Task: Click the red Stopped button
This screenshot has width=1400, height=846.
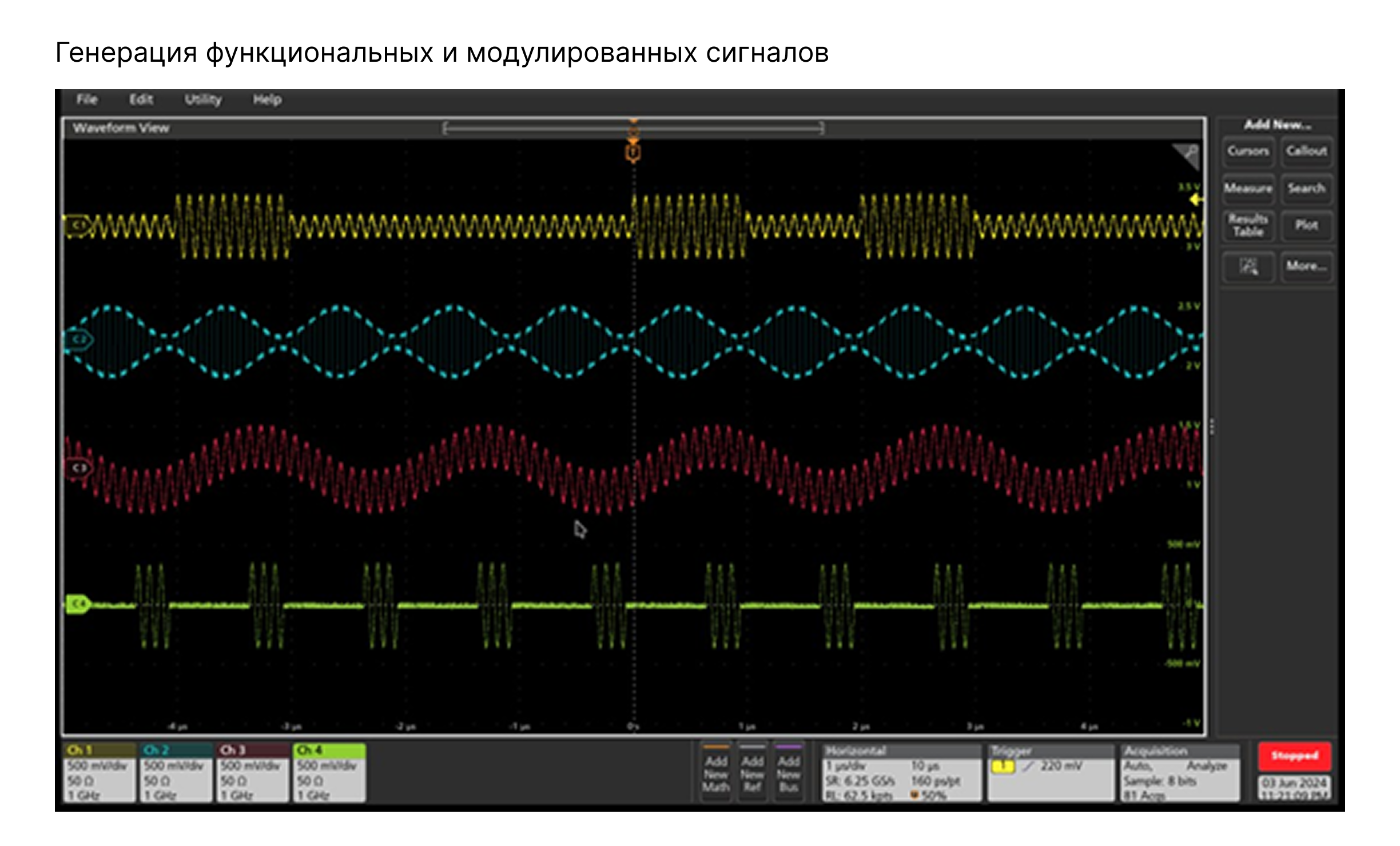Action: 1295,756
